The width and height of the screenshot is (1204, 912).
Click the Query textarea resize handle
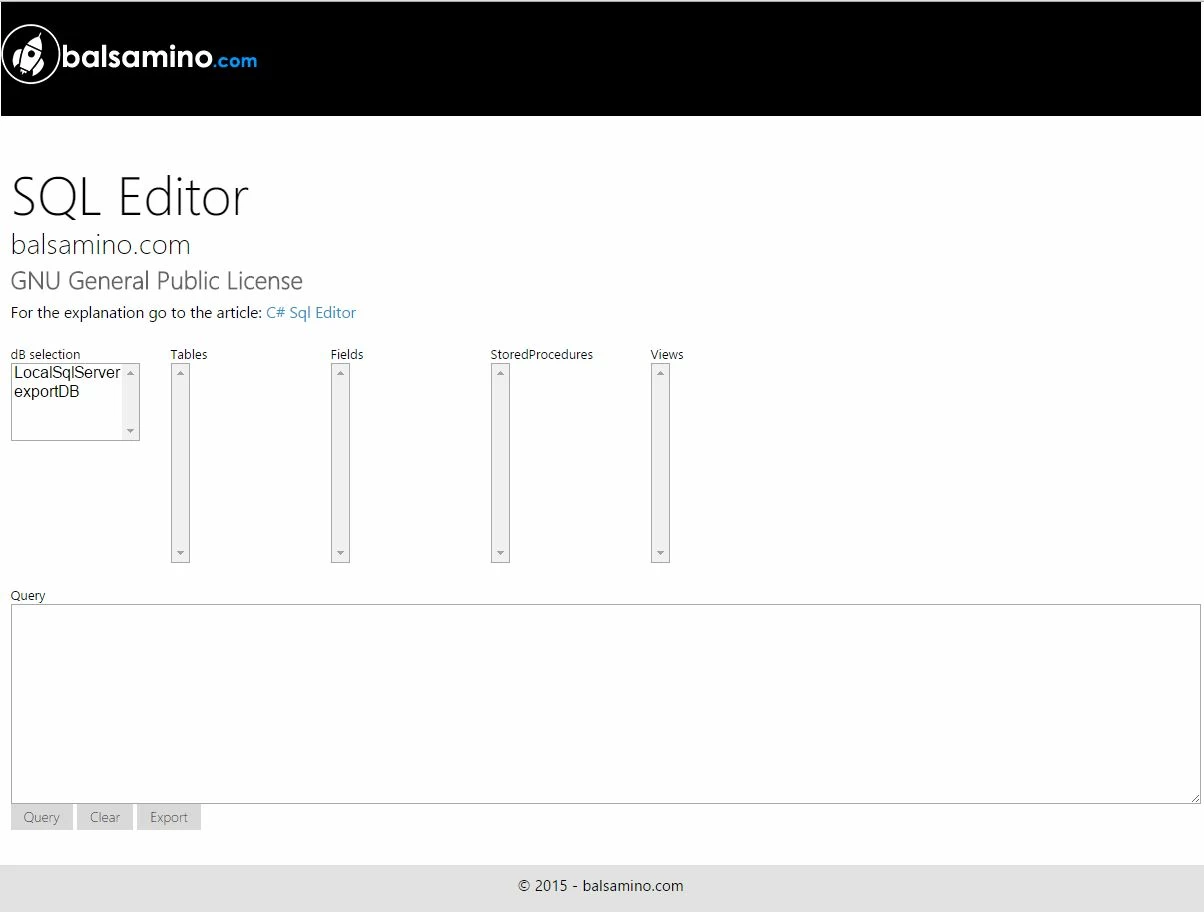tap(1195, 798)
